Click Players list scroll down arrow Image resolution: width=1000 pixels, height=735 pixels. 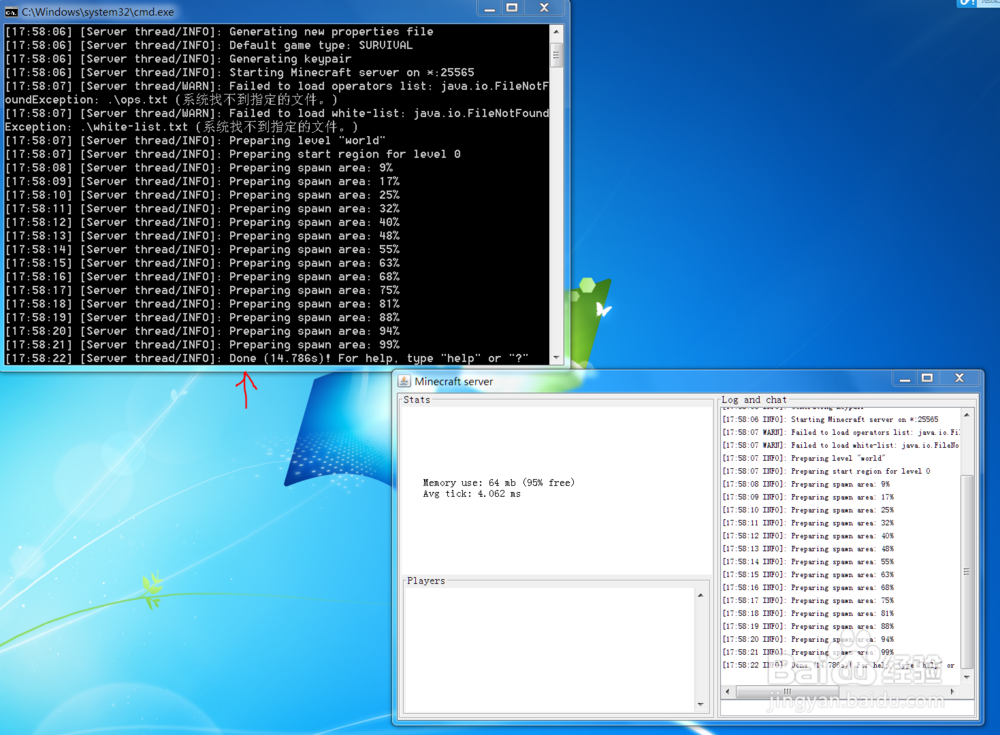tap(700, 704)
